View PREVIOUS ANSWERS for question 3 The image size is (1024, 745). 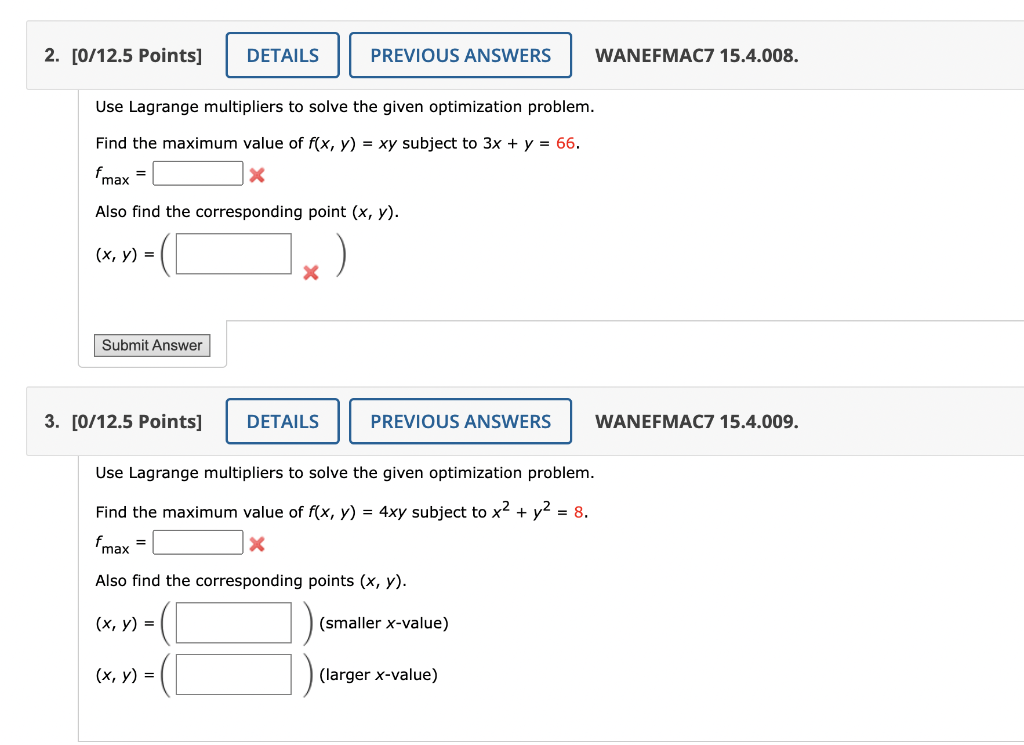pyautogui.click(x=460, y=421)
